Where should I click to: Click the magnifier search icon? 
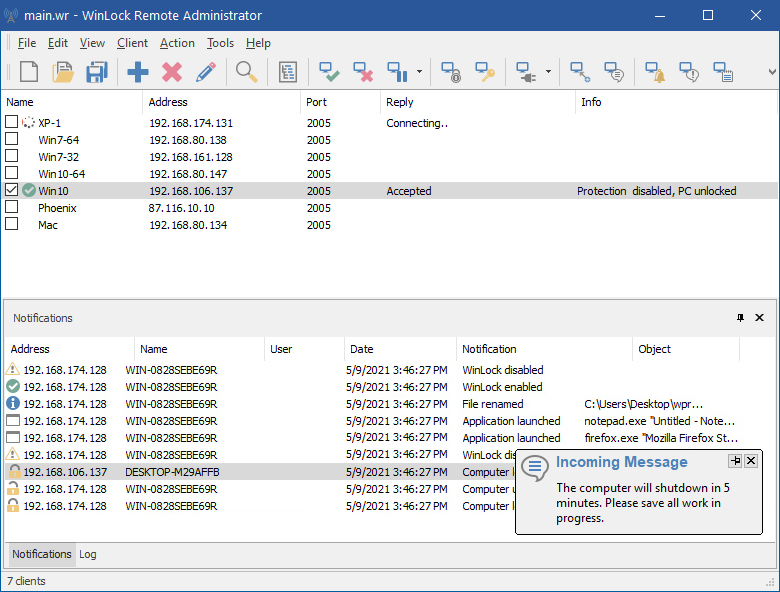[x=246, y=72]
